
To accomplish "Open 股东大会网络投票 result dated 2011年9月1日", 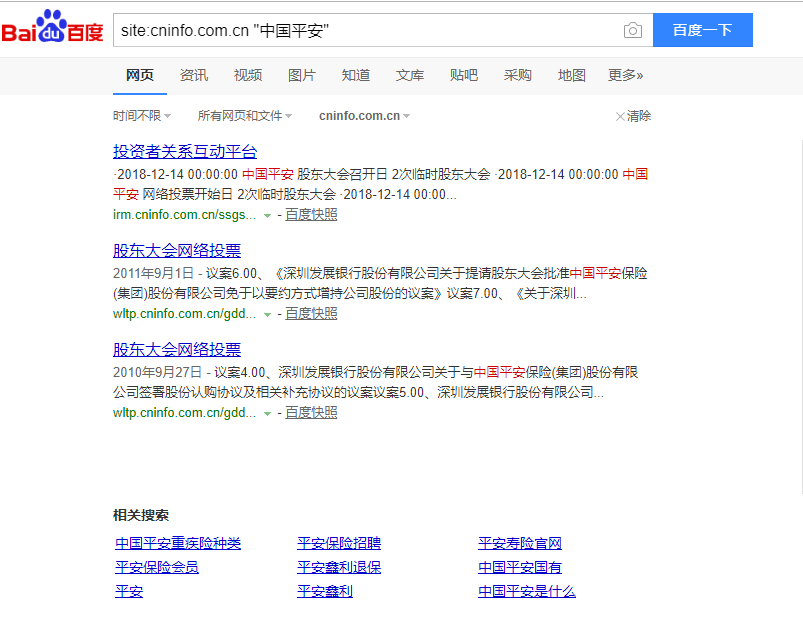I will coord(177,251).
